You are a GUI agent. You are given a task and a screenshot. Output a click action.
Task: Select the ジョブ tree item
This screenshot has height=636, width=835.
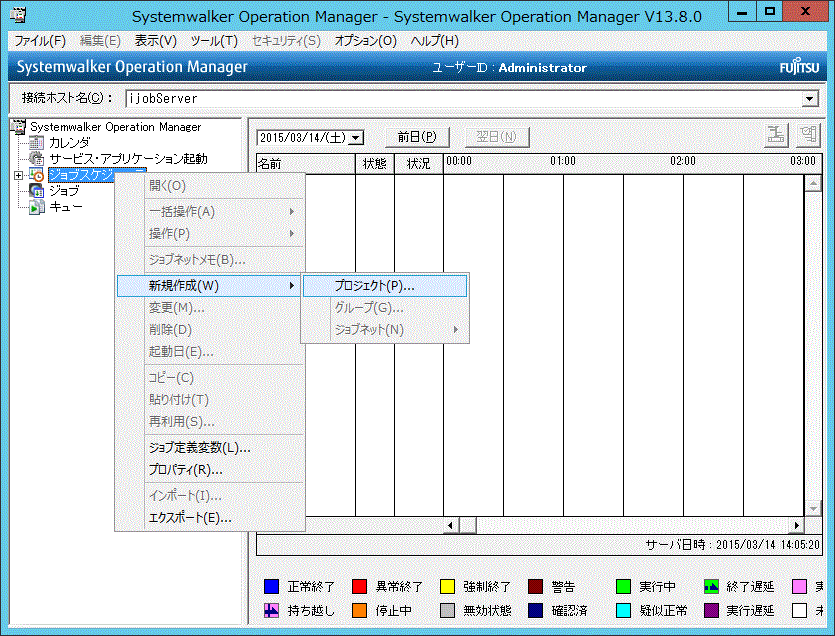pyautogui.click(x=64, y=191)
